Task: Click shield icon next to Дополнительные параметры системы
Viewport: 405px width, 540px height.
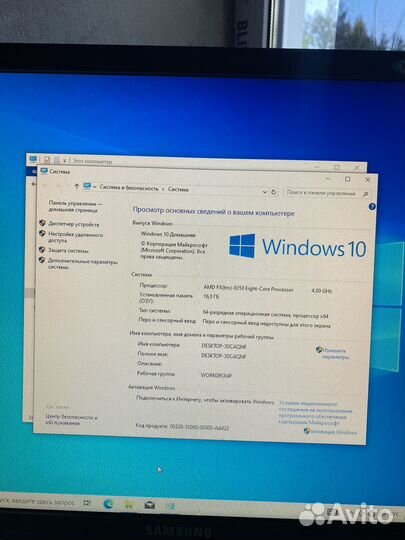Action: [42, 260]
